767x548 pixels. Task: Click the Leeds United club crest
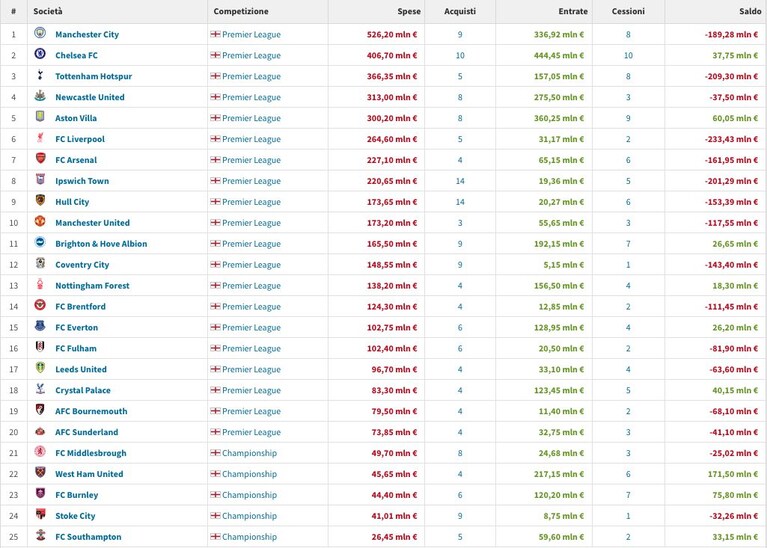(x=40, y=367)
